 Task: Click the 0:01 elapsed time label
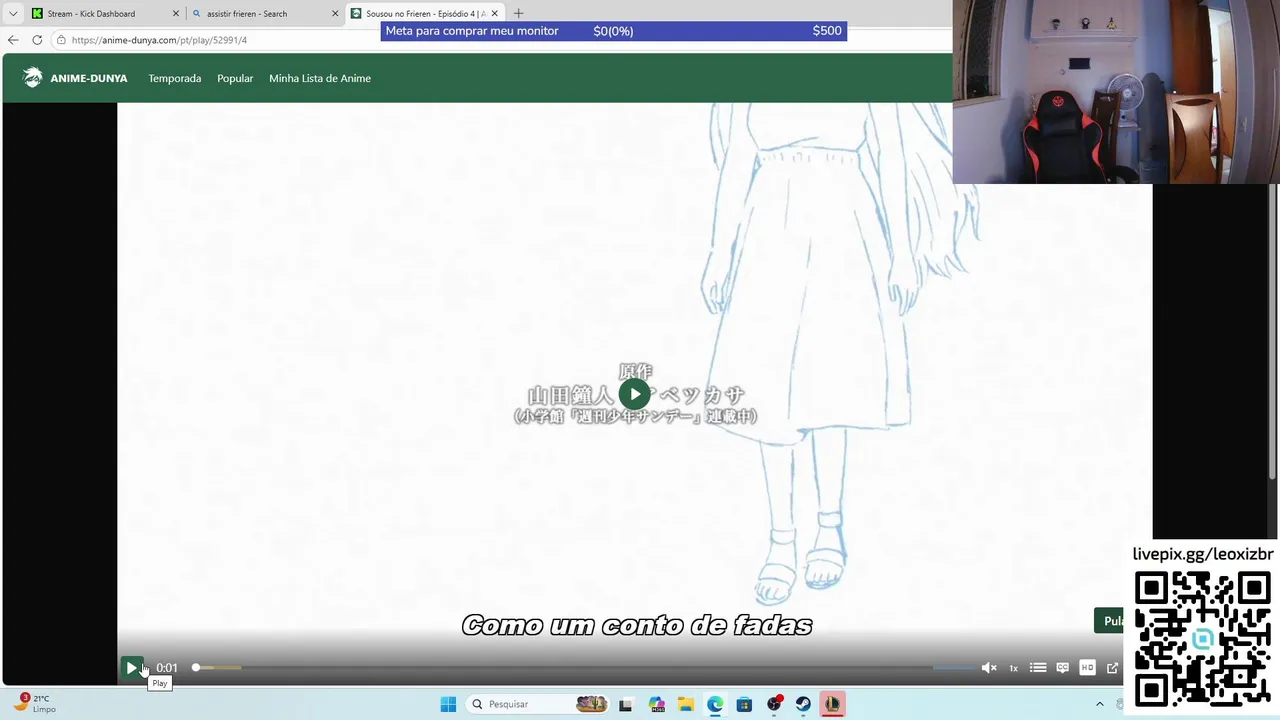click(166, 668)
